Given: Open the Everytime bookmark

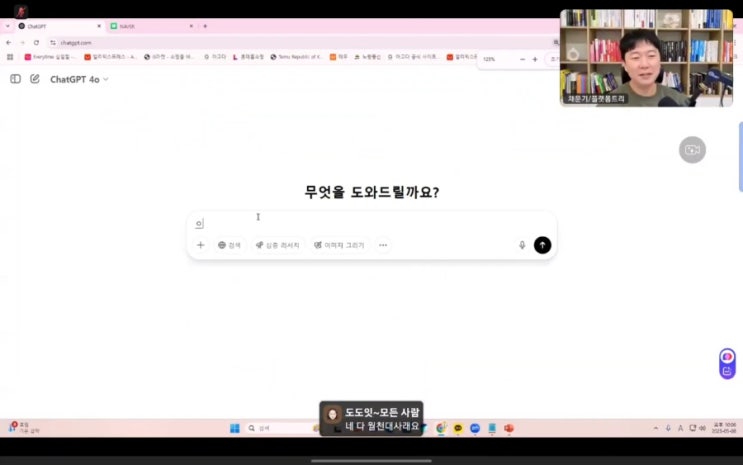Looking at the screenshot, I should [51, 57].
